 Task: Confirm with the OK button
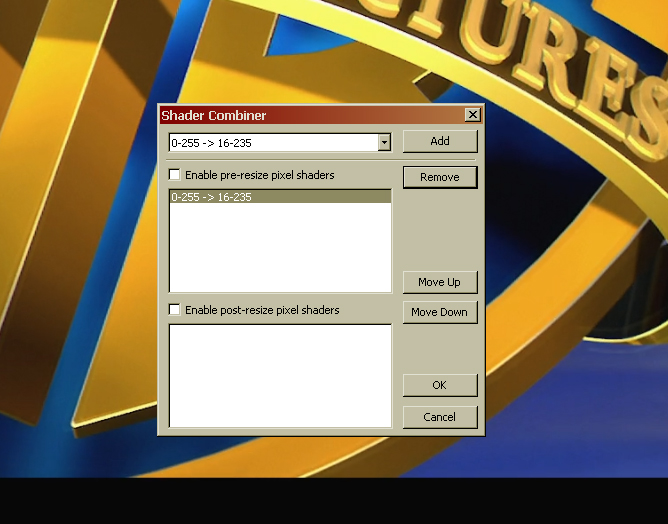pyautogui.click(x=440, y=385)
